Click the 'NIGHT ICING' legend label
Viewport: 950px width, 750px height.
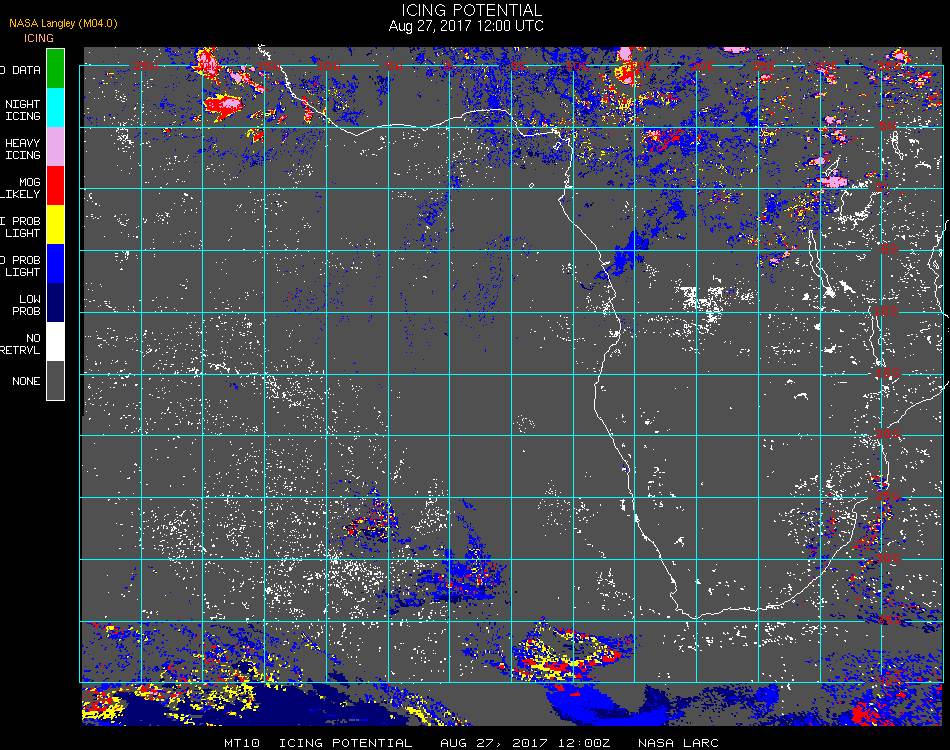click(x=22, y=110)
